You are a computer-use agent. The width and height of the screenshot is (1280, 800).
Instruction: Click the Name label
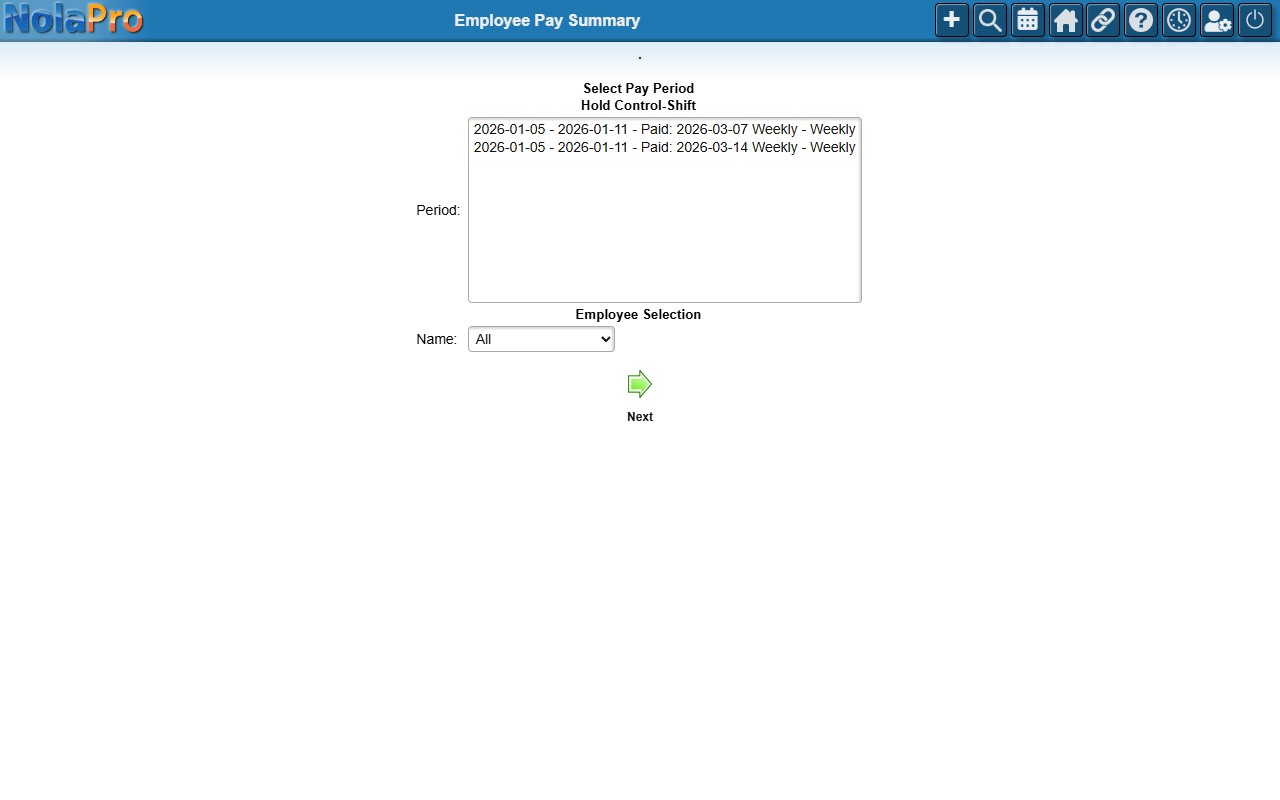(436, 339)
